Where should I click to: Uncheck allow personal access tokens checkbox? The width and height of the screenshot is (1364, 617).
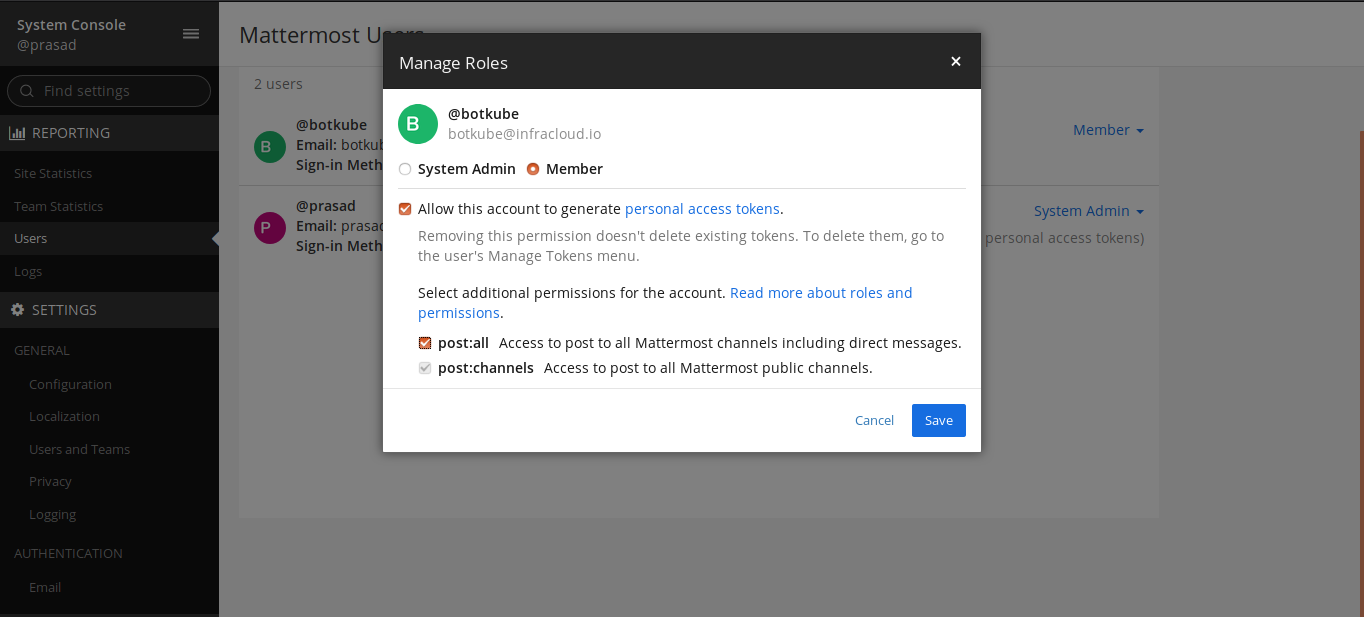[405, 209]
